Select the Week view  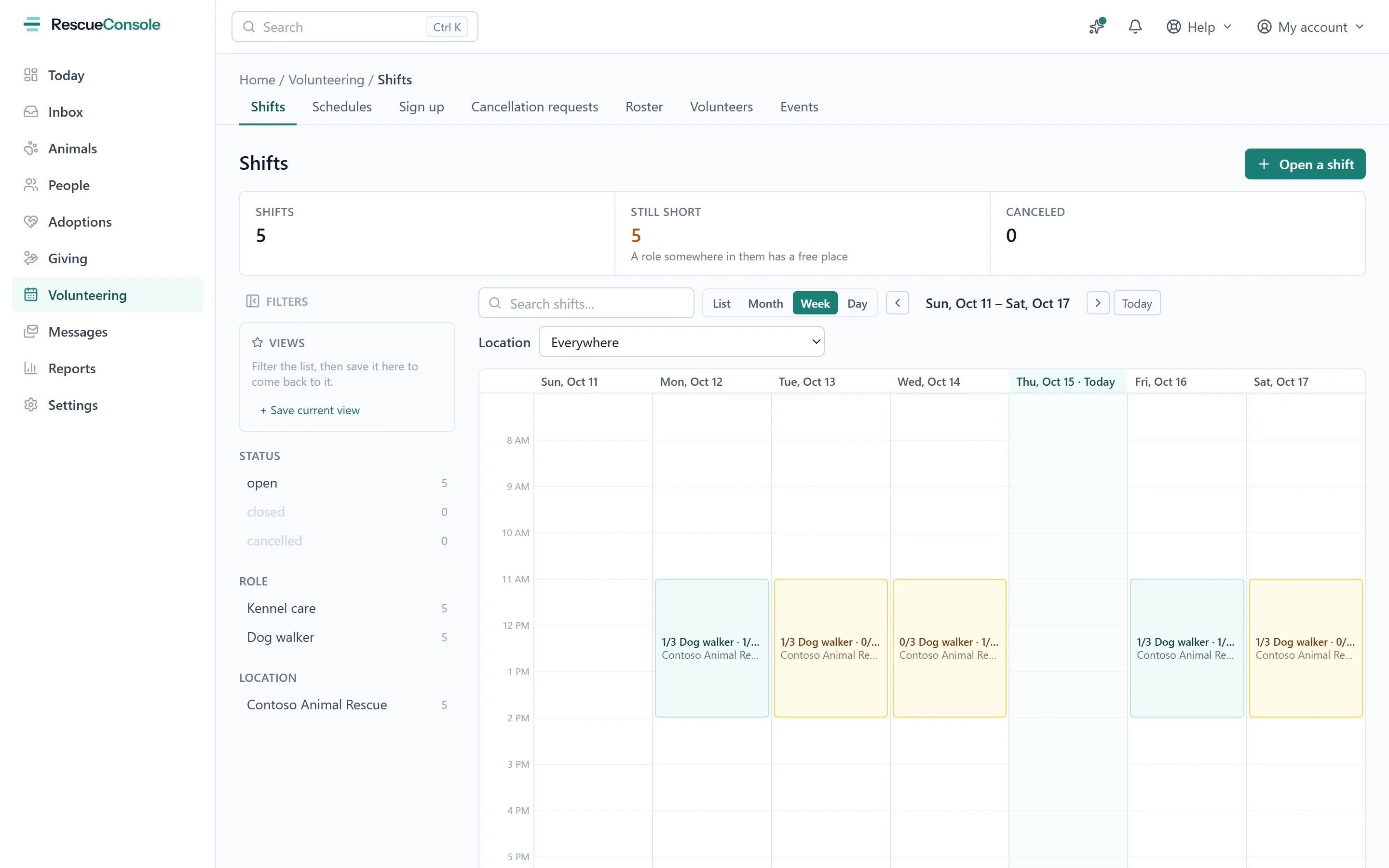815,303
